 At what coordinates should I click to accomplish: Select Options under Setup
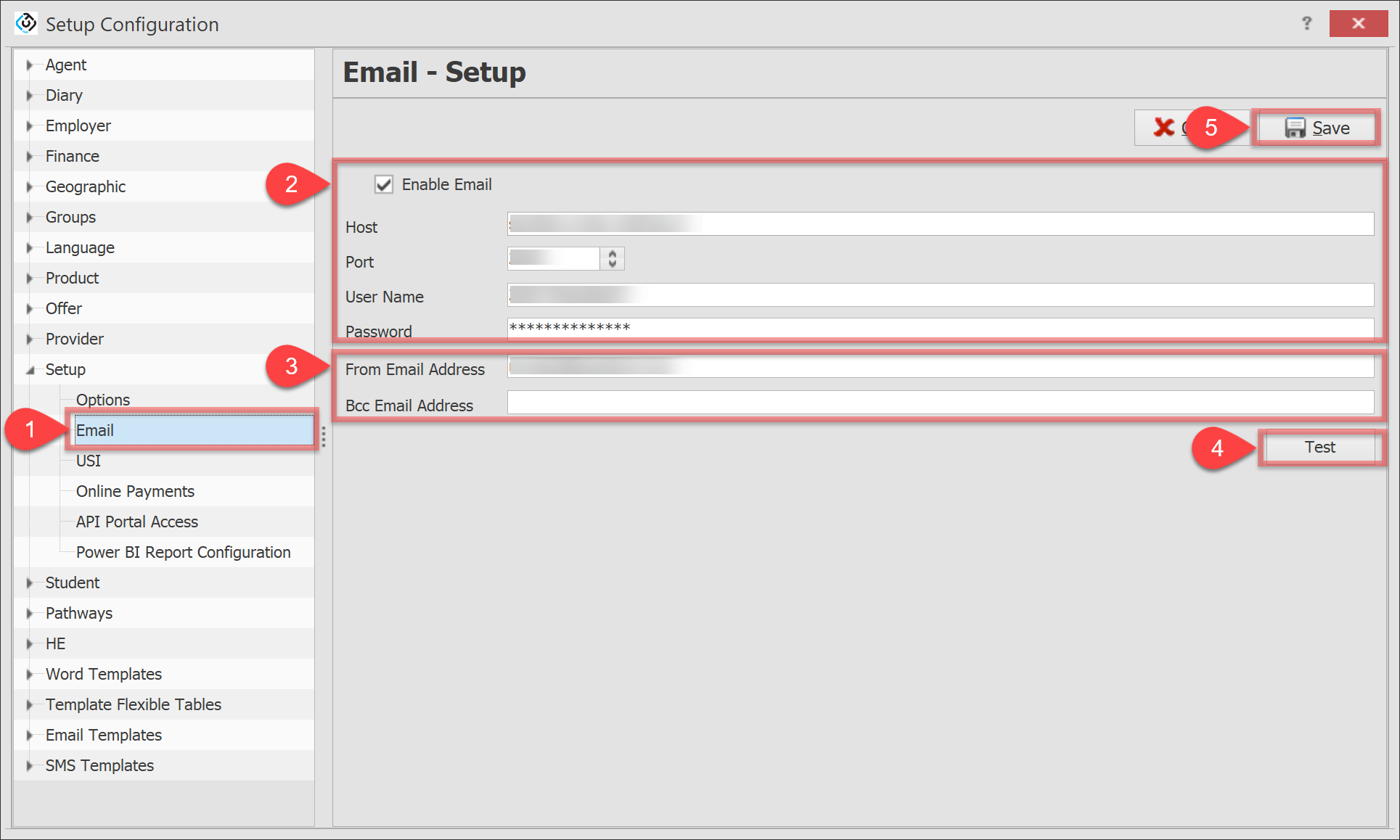coord(102,400)
